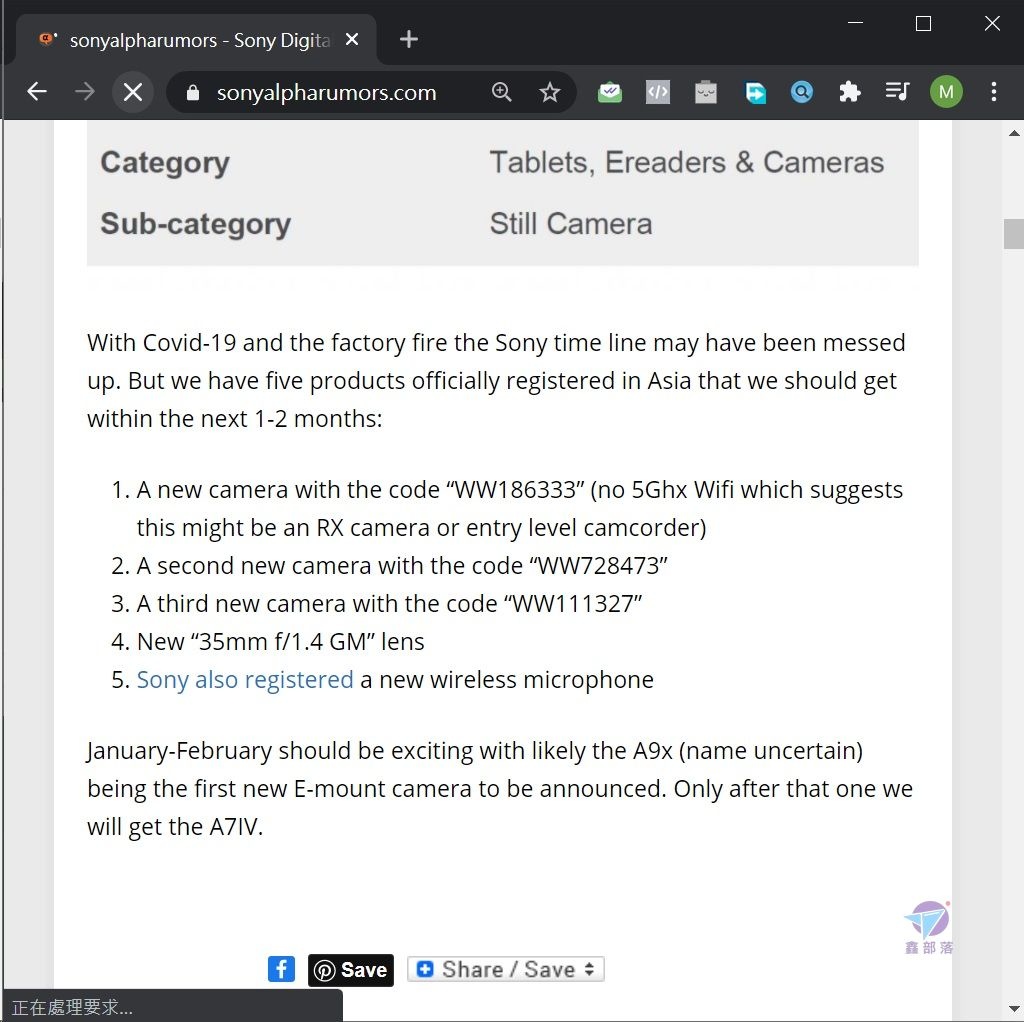The width and height of the screenshot is (1024, 1022).
Task: Go back to the previous page
Action: click(37, 92)
